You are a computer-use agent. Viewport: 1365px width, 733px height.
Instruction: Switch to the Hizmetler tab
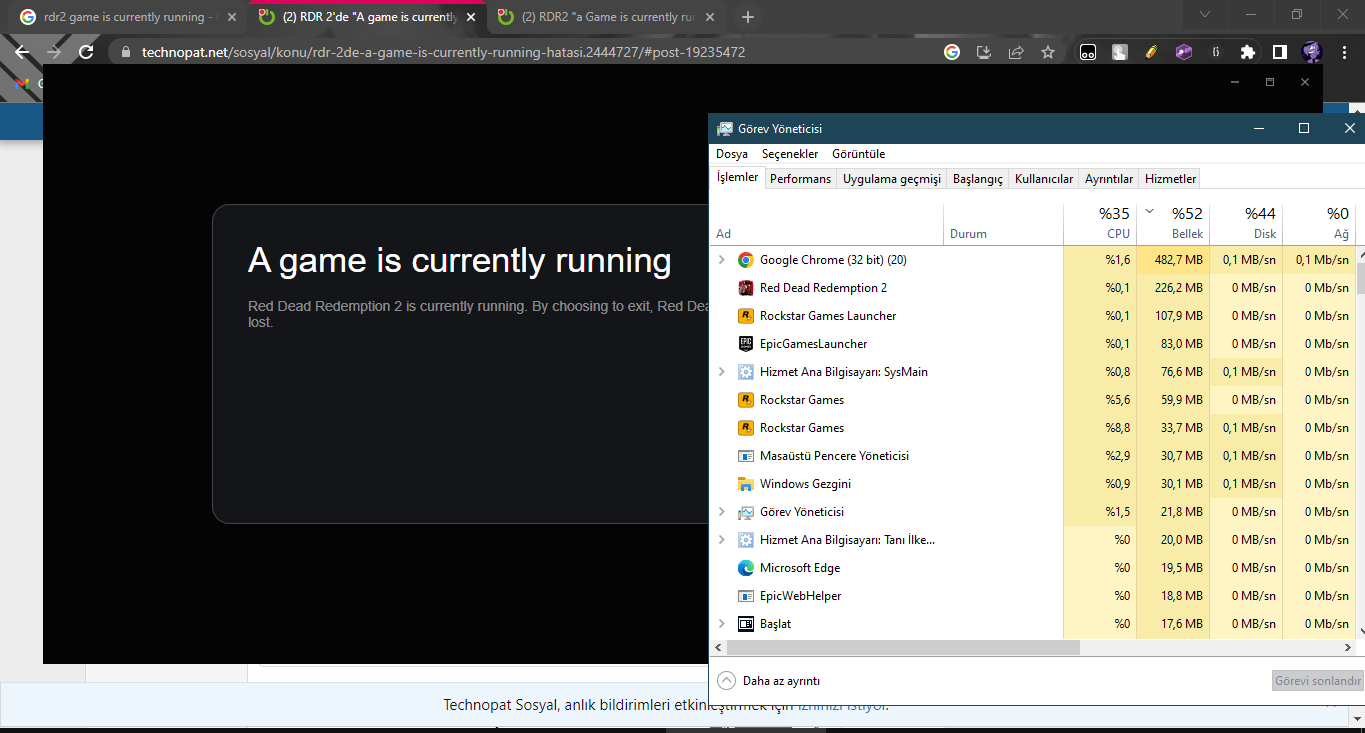(x=1170, y=179)
